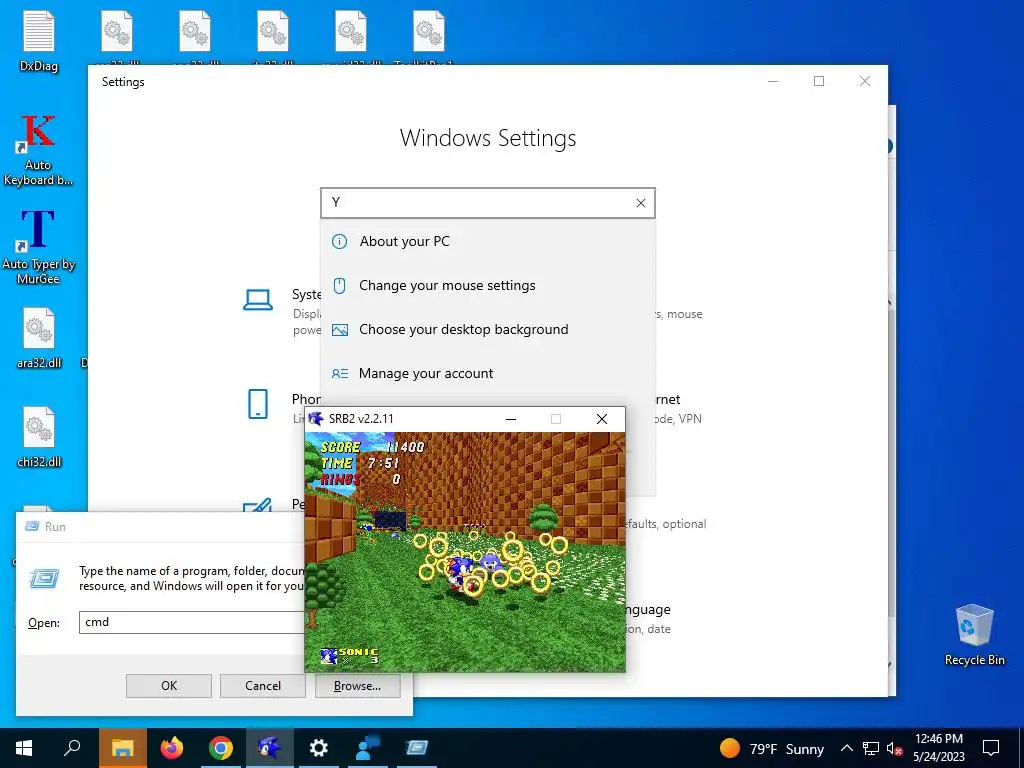Viewport: 1024px width, 768px height.
Task: Show hidden system tray icons
Action: click(x=846, y=748)
